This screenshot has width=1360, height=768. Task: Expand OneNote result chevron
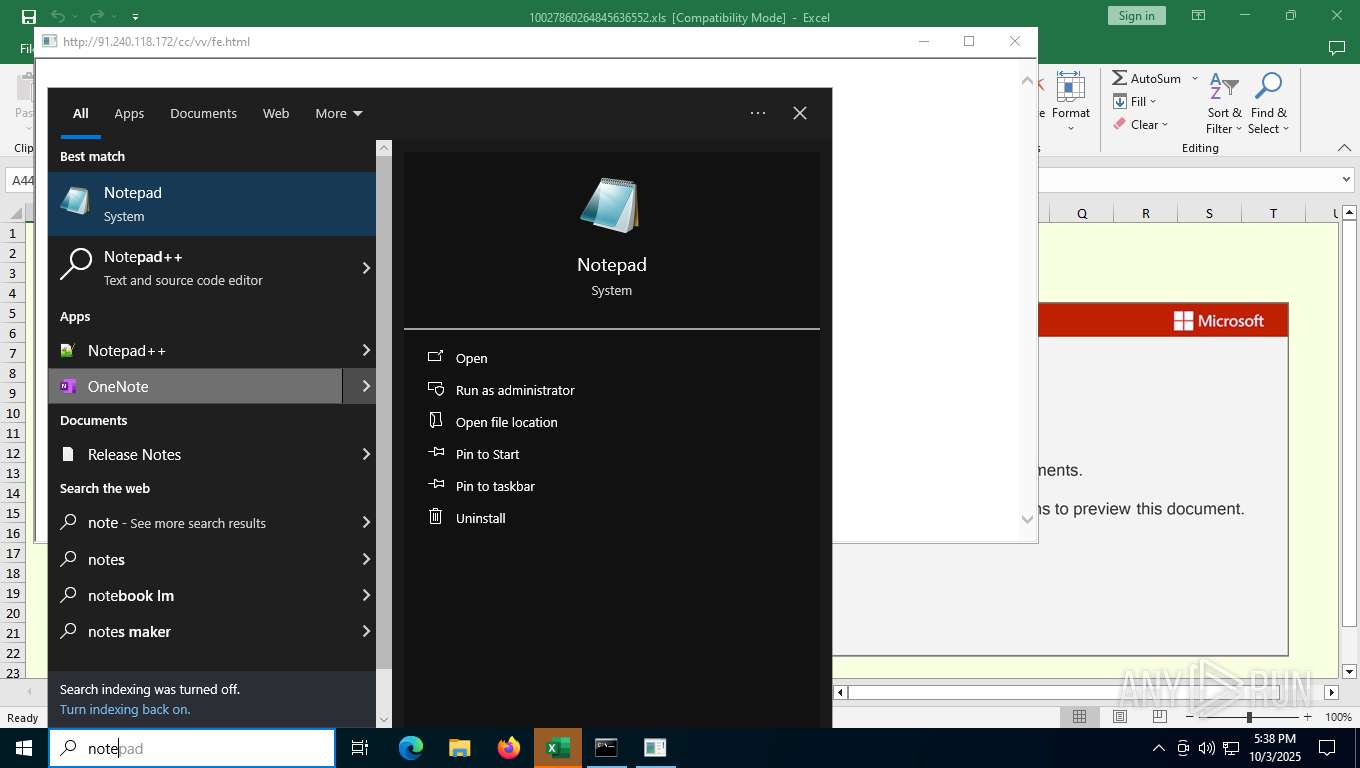[366, 386]
